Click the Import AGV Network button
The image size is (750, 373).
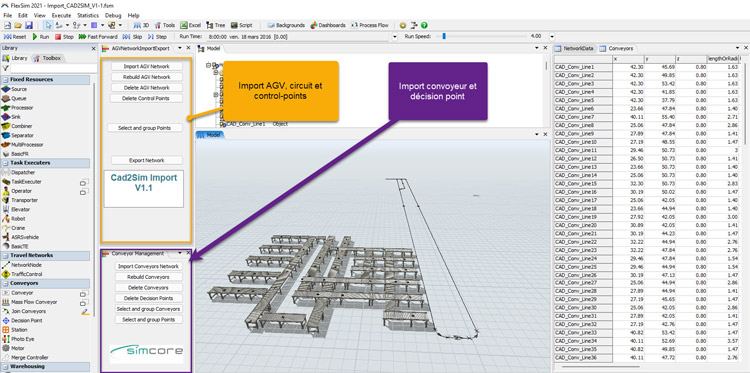(146, 66)
